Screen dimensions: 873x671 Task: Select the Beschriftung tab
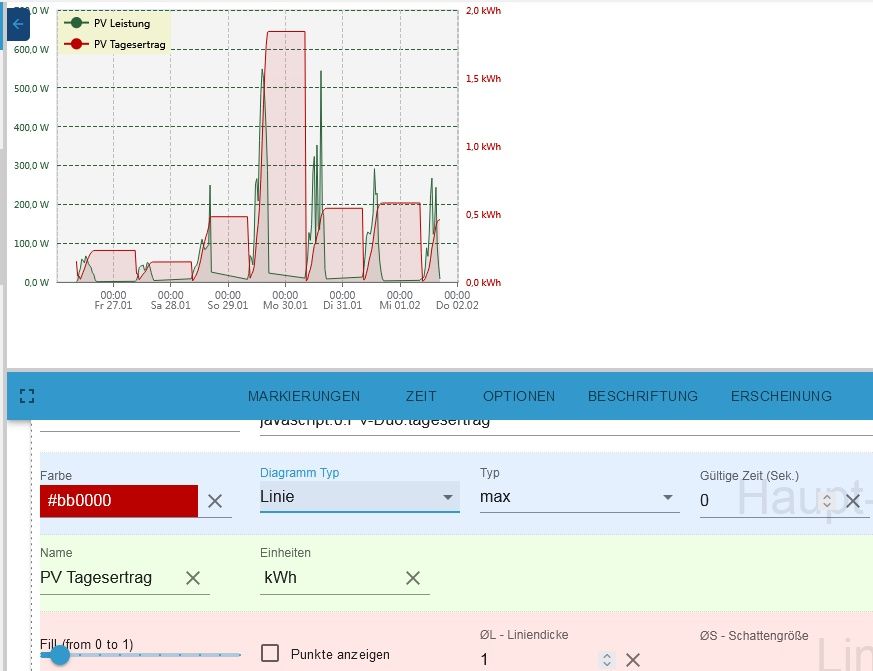[x=643, y=396]
